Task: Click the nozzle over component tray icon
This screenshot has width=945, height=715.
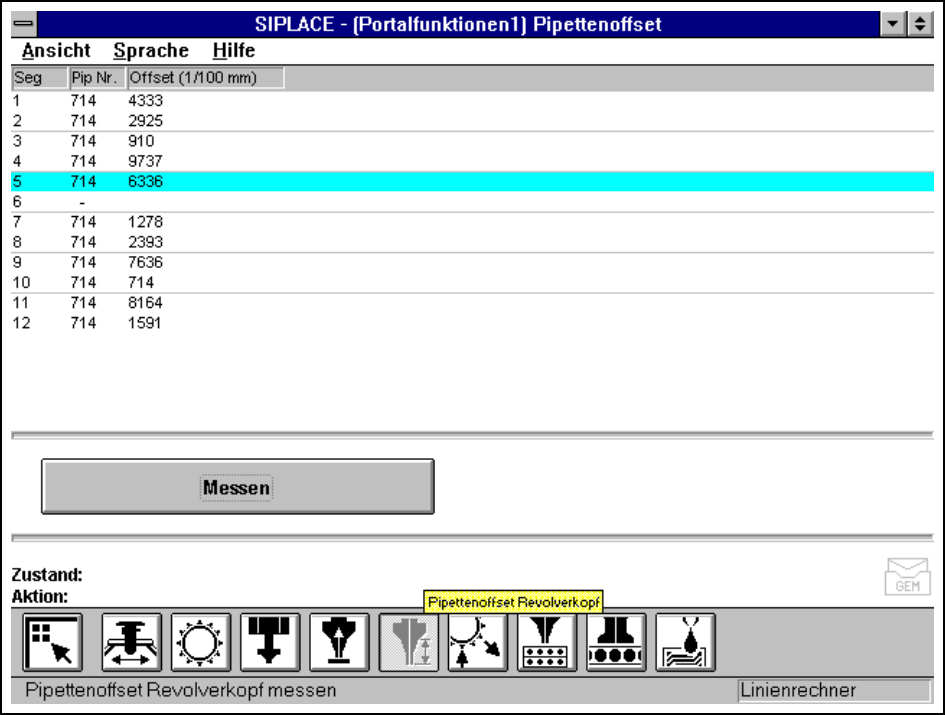Action: (547, 643)
